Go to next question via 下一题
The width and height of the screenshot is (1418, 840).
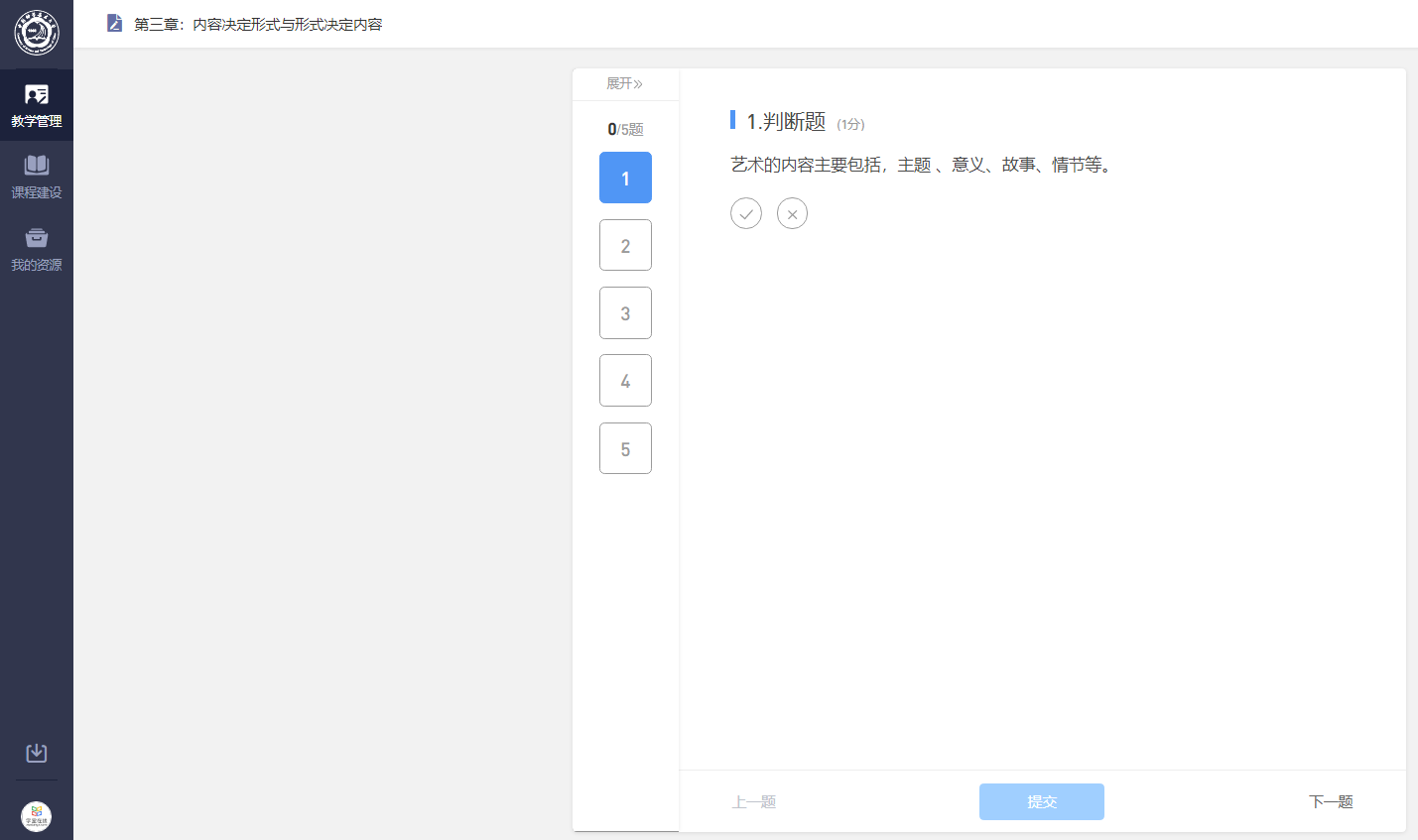(x=1331, y=801)
